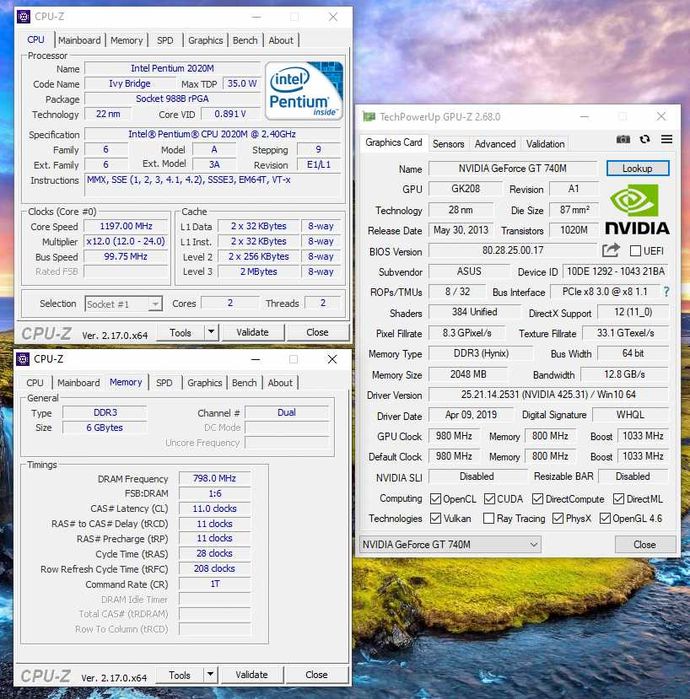Open Mainboard tab in top CPU-Z window
The width and height of the screenshot is (690, 699).
[x=79, y=40]
